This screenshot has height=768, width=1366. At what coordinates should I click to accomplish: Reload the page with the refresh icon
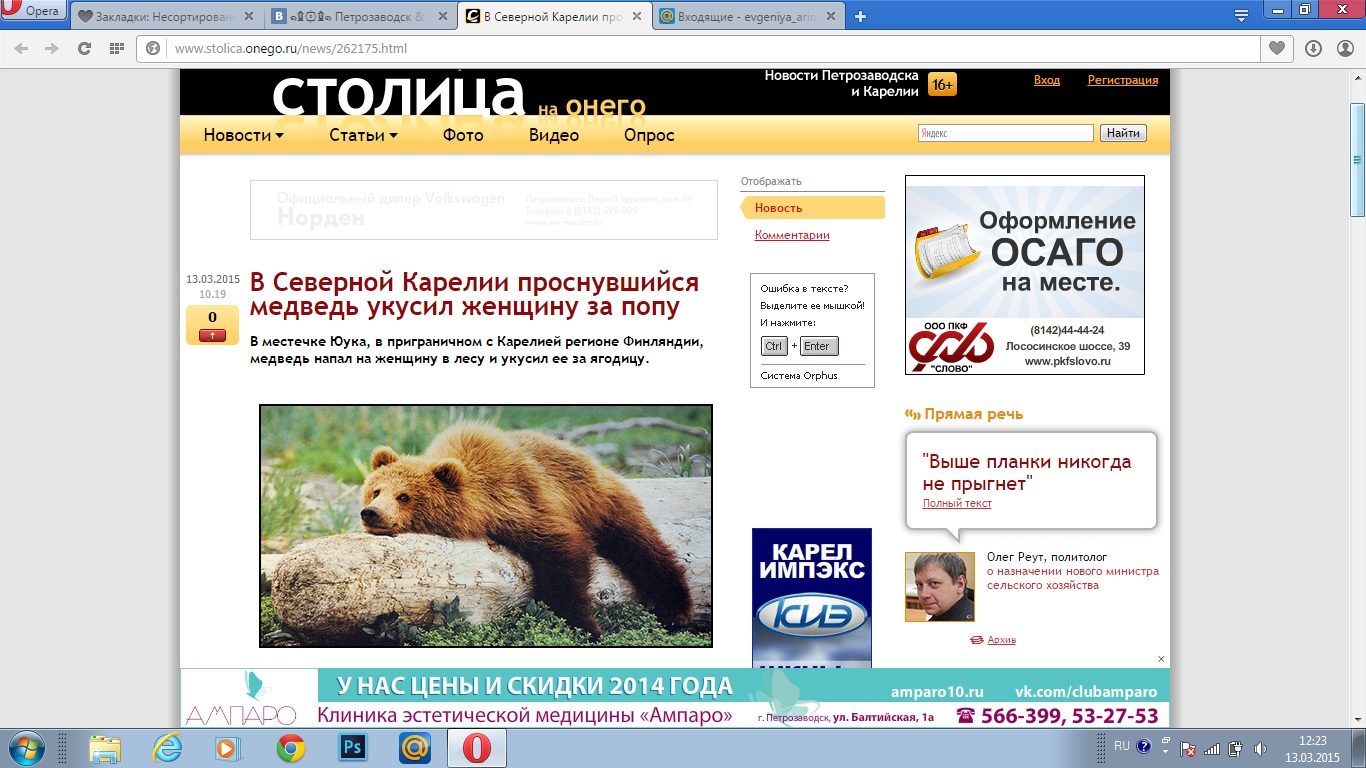pyautogui.click(x=85, y=48)
